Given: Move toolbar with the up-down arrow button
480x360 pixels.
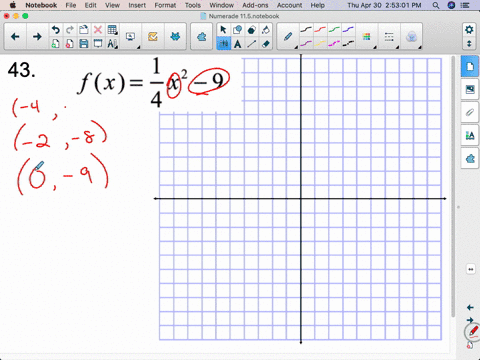Looking at the screenshot, I should click(469, 44).
